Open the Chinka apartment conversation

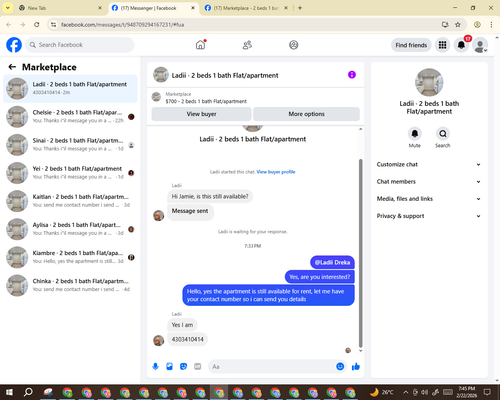[x=70, y=285]
